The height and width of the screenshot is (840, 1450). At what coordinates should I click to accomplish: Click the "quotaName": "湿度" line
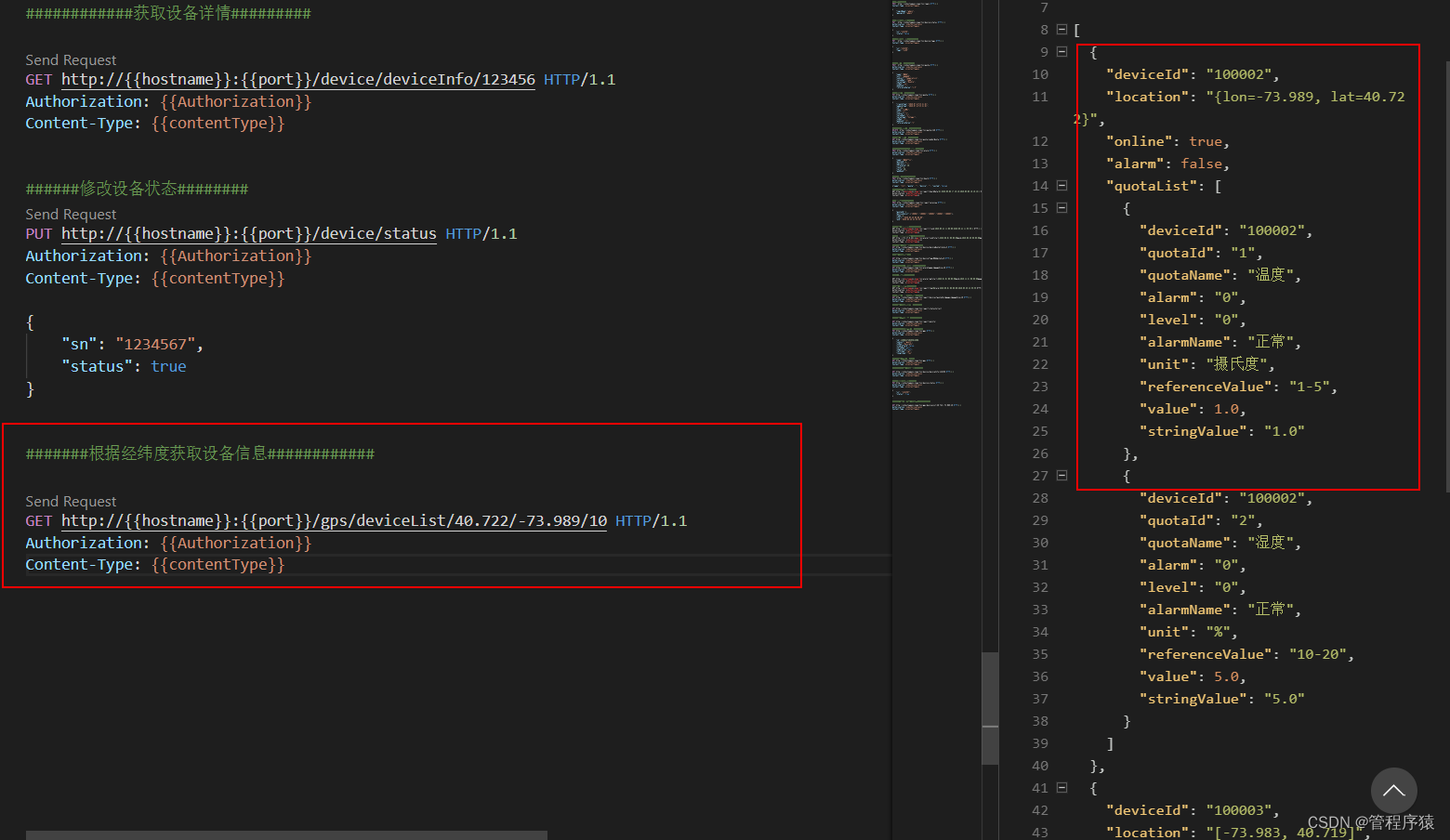pyautogui.click(x=1219, y=543)
